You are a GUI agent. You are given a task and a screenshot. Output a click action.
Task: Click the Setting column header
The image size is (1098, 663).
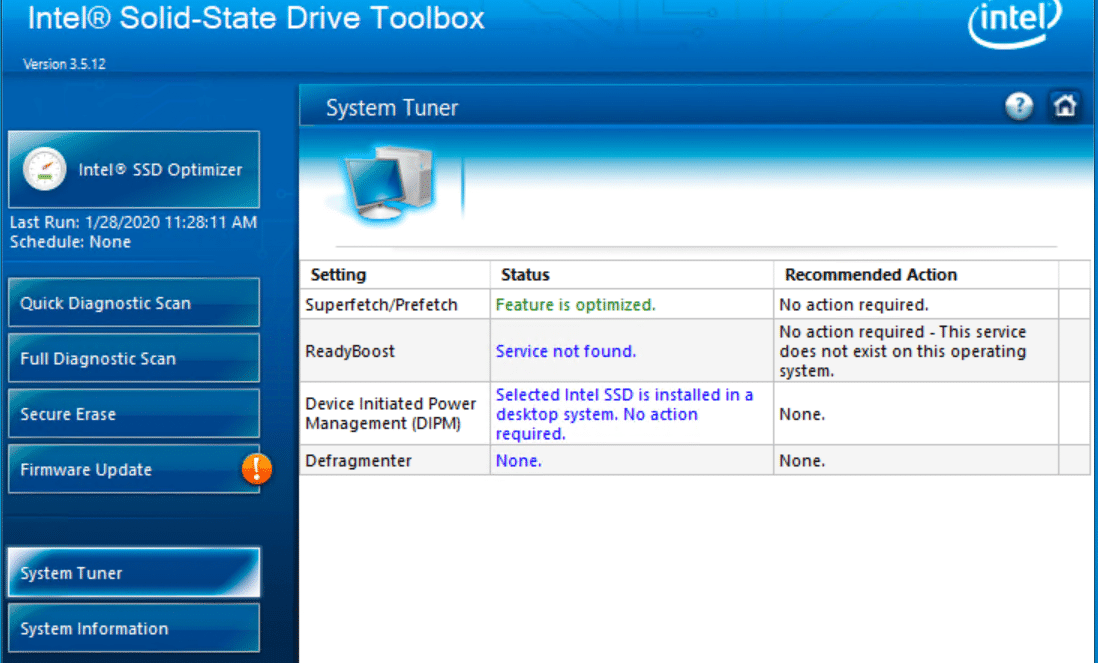tap(396, 274)
